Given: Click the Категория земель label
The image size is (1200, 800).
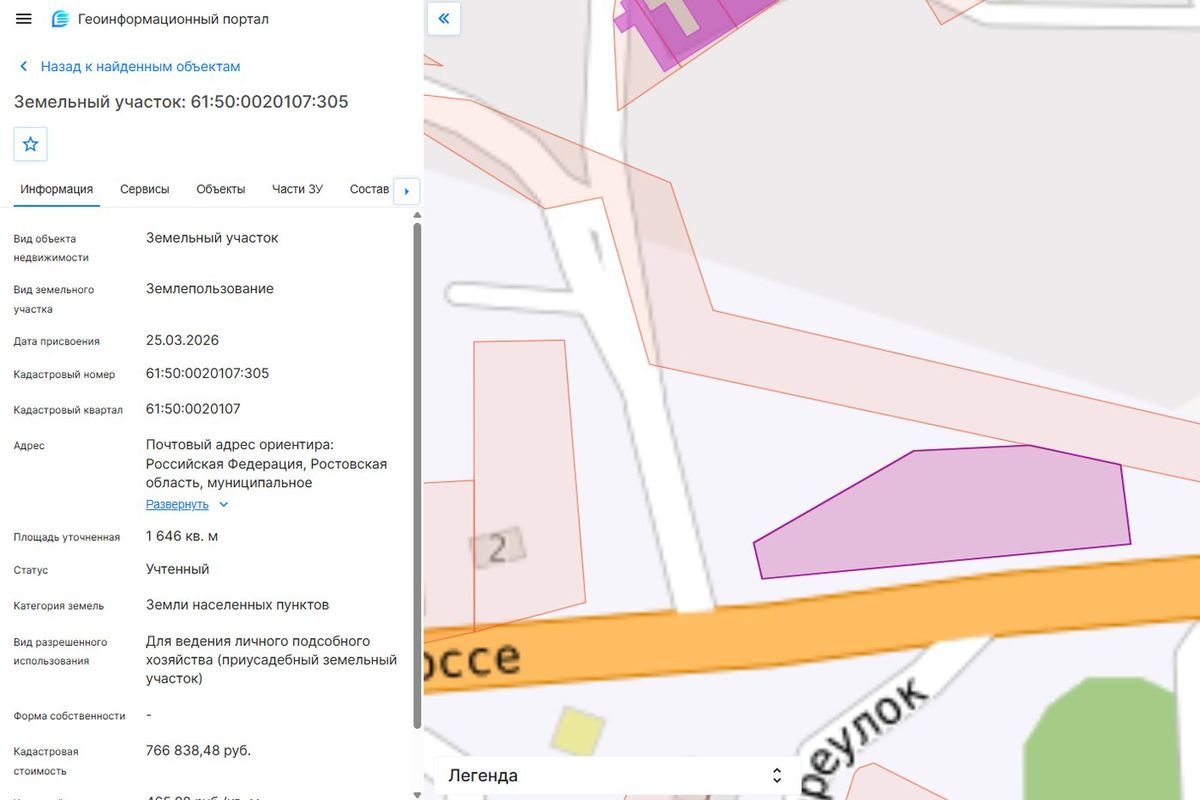Looking at the screenshot, I should [x=59, y=606].
